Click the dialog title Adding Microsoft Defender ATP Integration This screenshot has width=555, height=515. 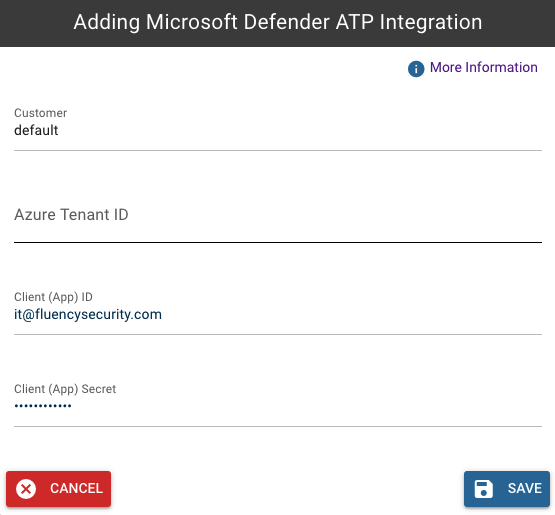pyautogui.click(x=278, y=22)
